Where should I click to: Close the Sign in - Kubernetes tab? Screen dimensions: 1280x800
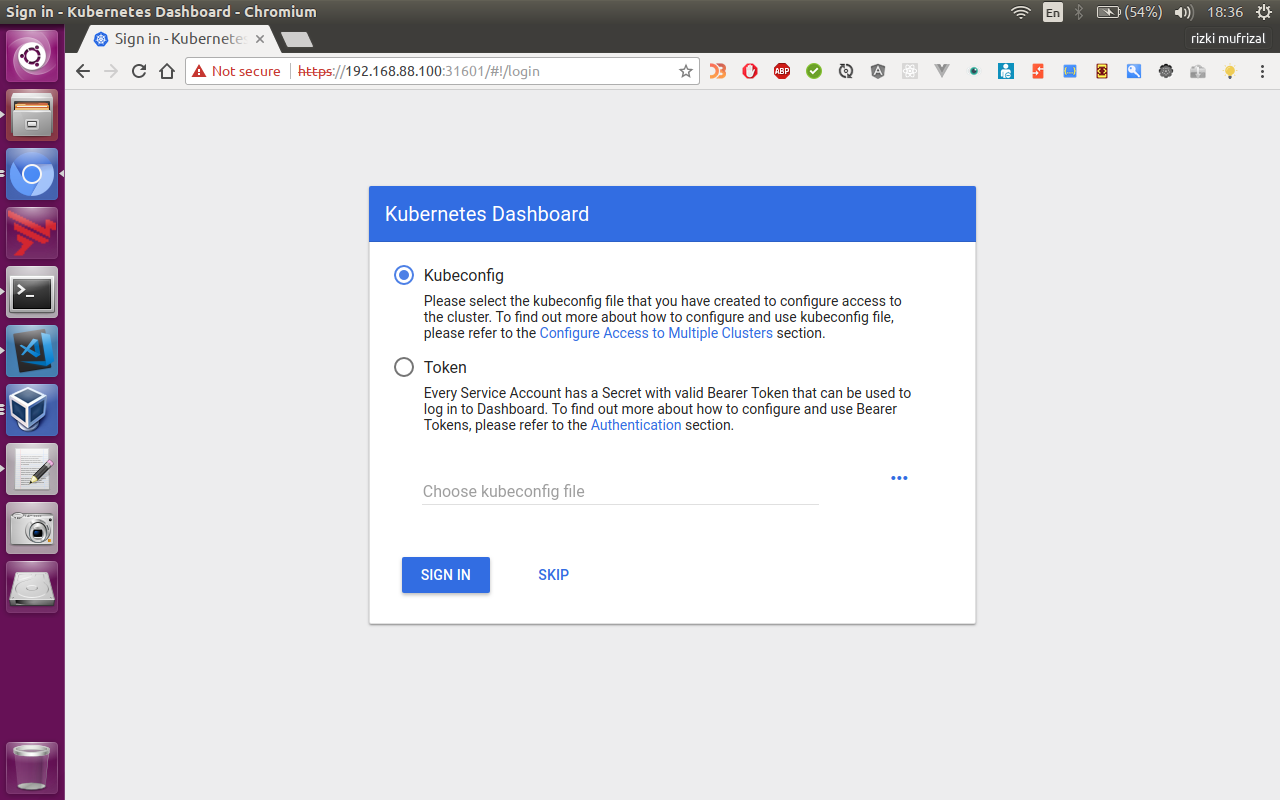(261, 39)
